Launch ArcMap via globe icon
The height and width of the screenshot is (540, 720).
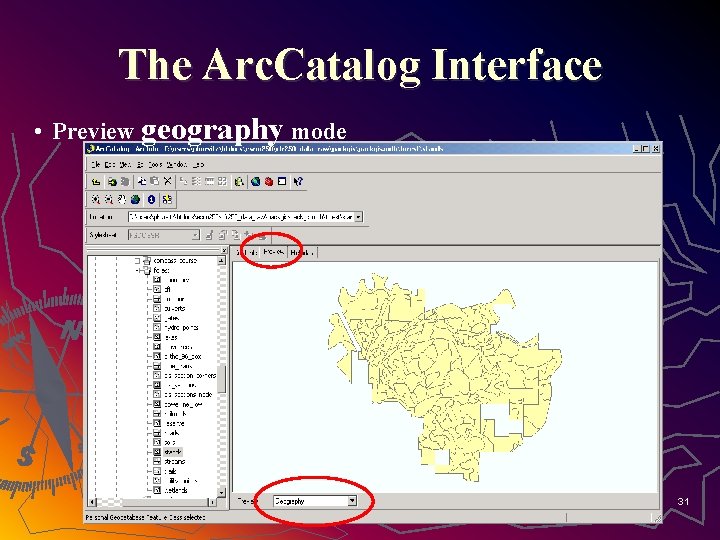coord(255,181)
